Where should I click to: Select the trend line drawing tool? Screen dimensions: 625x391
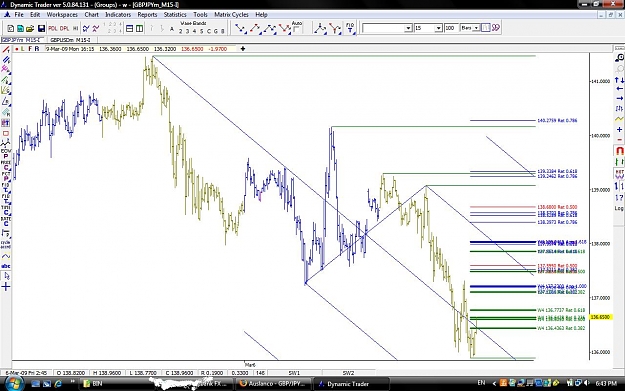6,50
